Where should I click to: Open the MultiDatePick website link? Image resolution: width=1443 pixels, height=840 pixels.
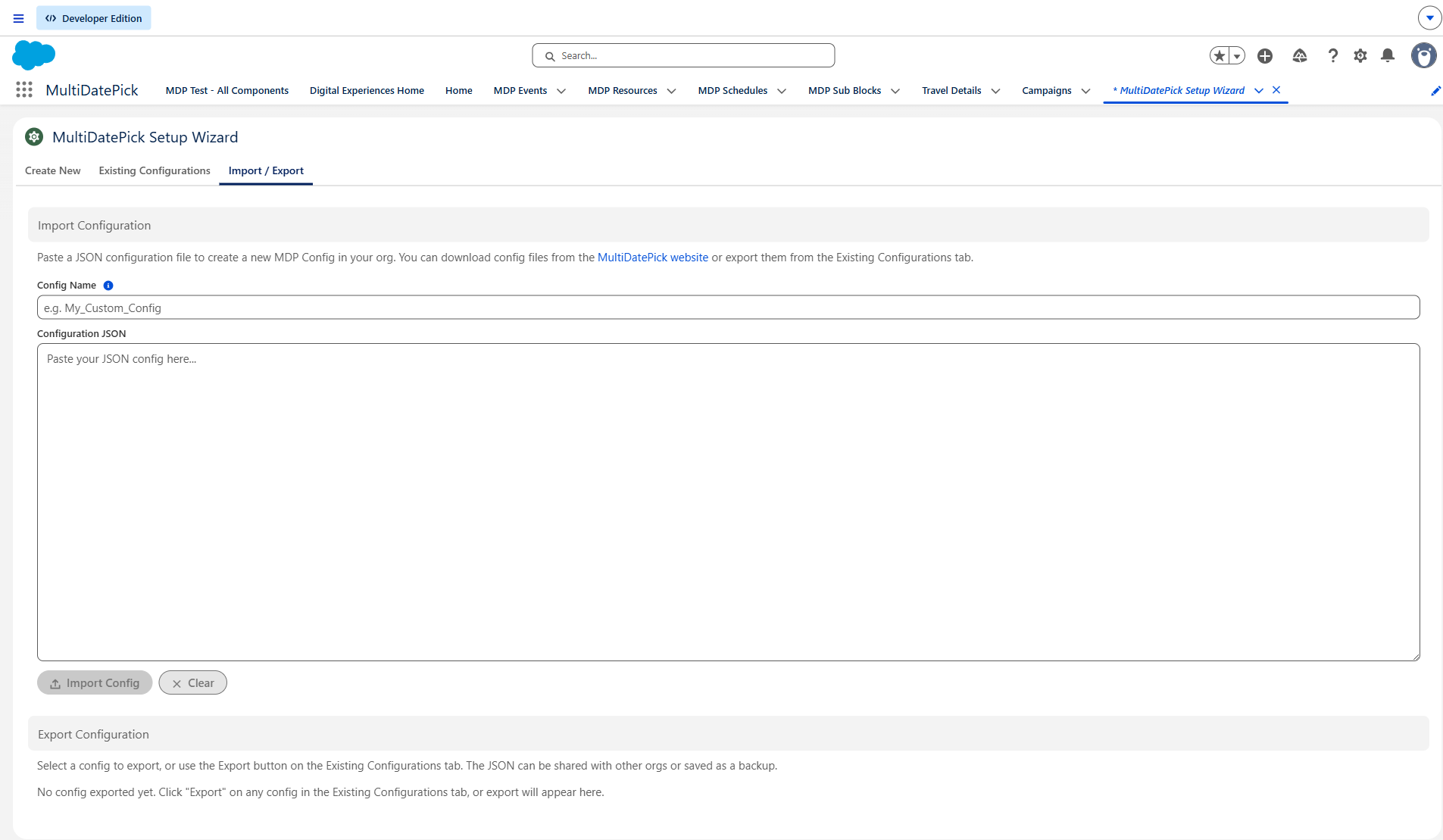(x=653, y=258)
